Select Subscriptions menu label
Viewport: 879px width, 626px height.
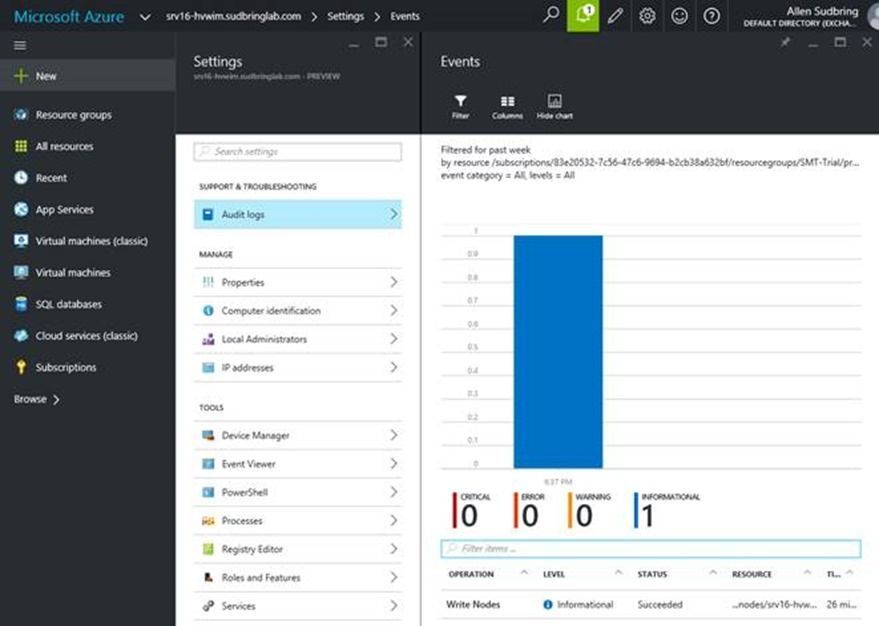coord(66,368)
